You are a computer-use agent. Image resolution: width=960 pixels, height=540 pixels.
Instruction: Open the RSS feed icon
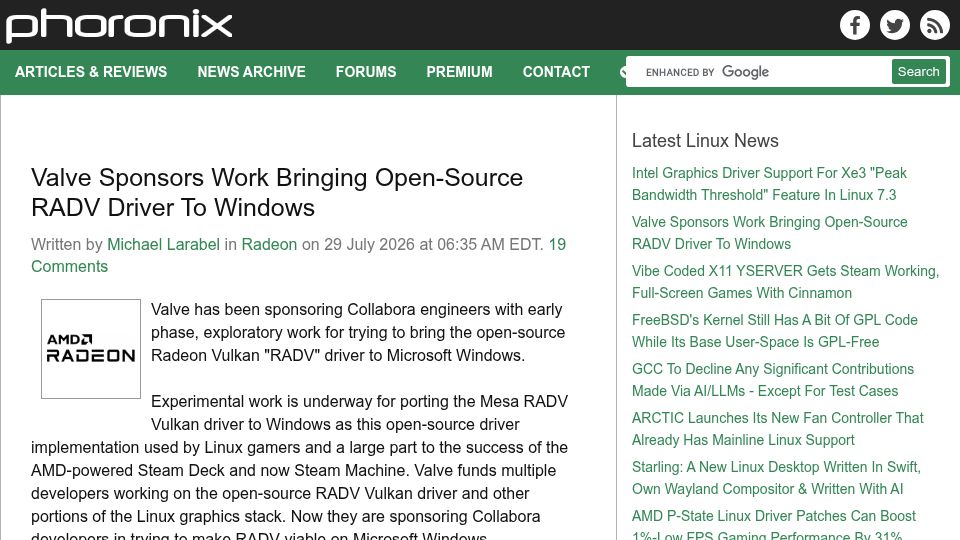pos(934,25)
